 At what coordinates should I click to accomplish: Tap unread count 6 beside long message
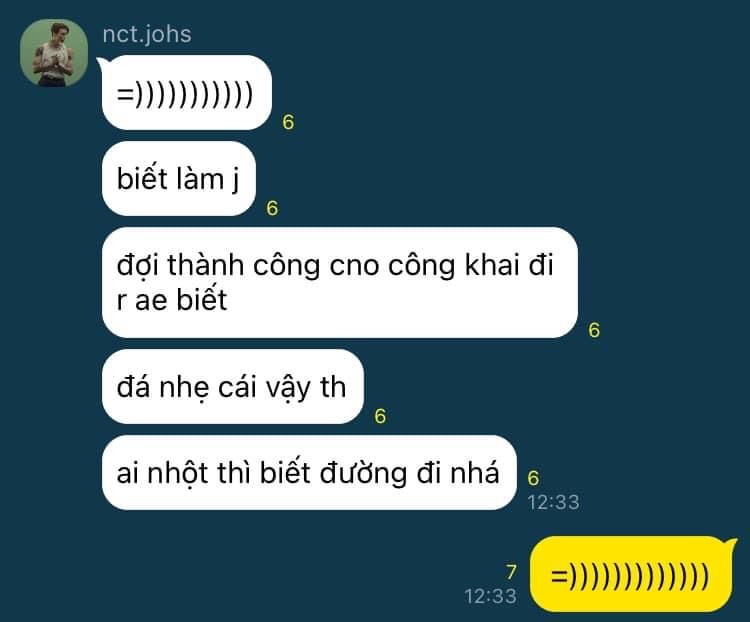point(594,330)
